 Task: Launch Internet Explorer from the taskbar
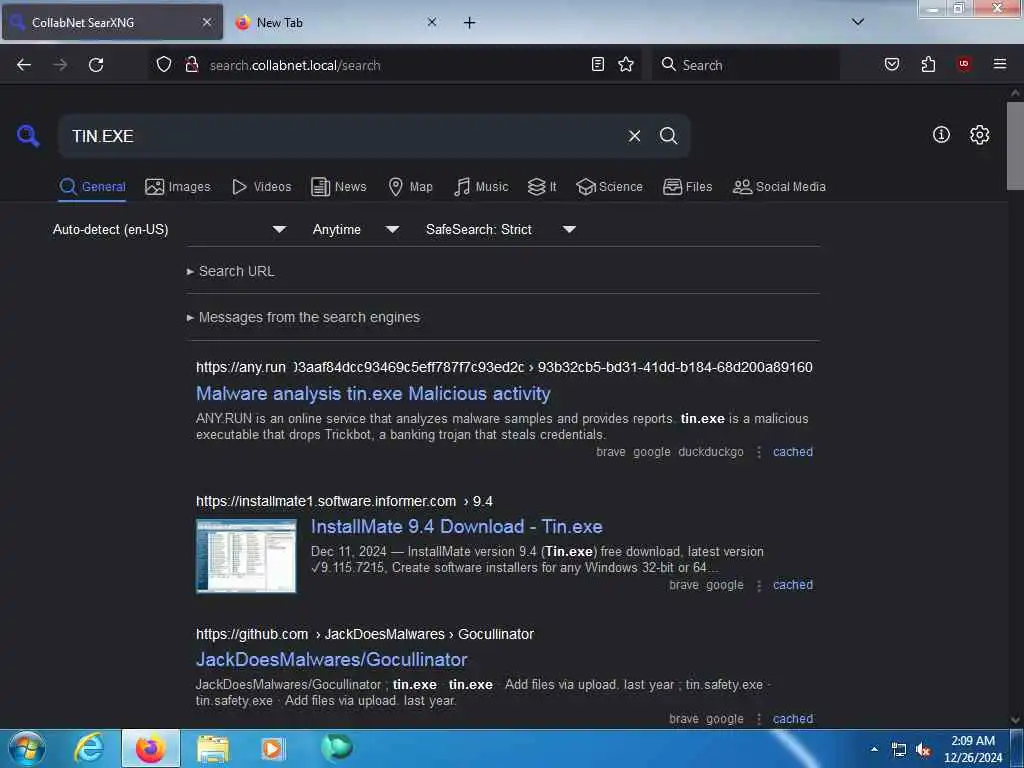[x=89, y=748]
